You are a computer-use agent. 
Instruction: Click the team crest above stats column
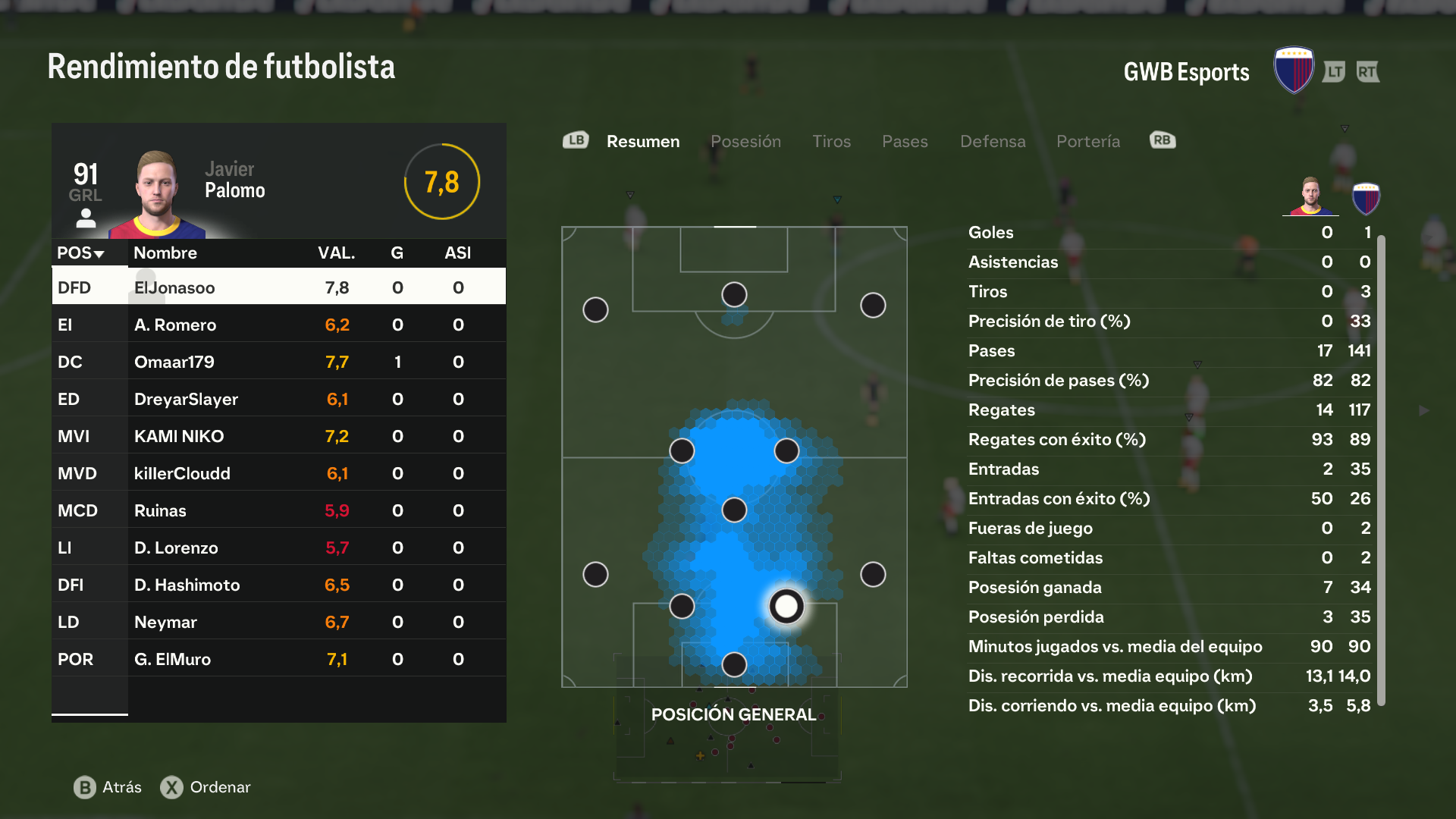(1366, 198)
